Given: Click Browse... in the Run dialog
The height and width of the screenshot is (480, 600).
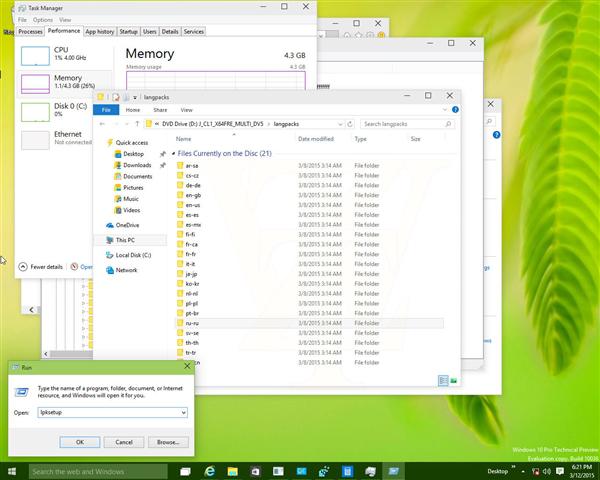Looking at the screenshot, I should (167, 441).
